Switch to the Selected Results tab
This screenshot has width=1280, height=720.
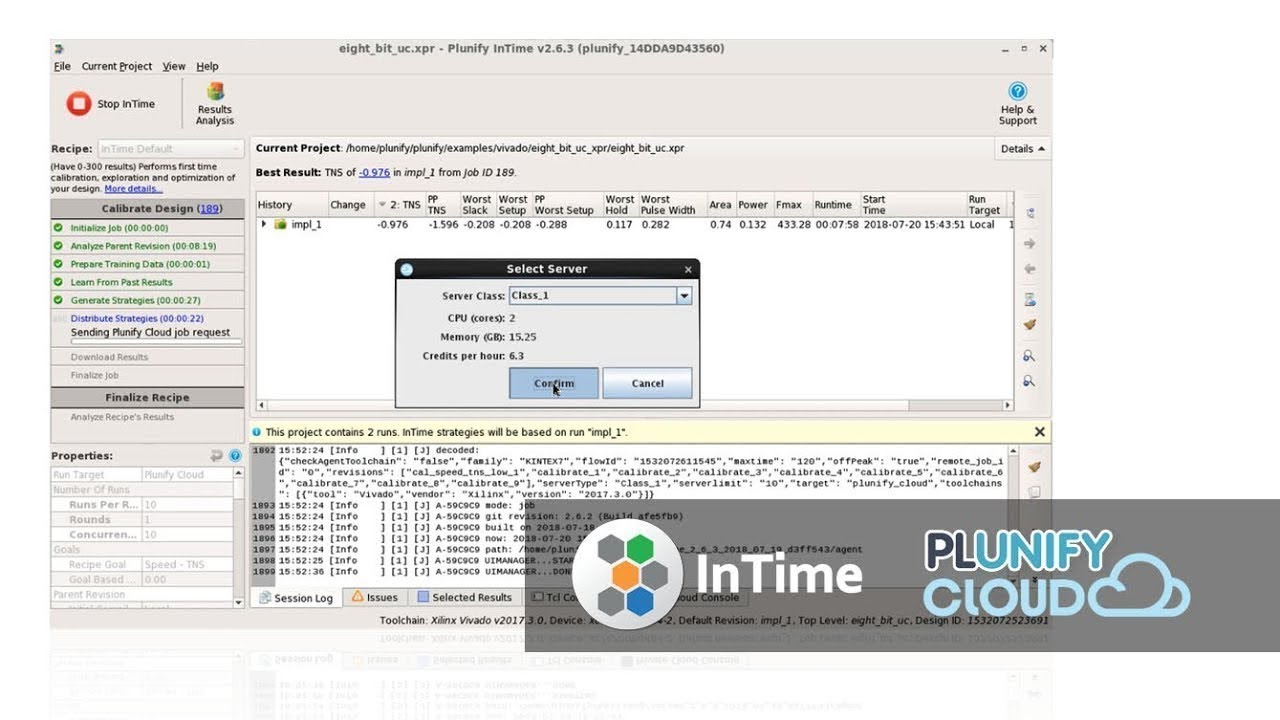click(464, 598)
